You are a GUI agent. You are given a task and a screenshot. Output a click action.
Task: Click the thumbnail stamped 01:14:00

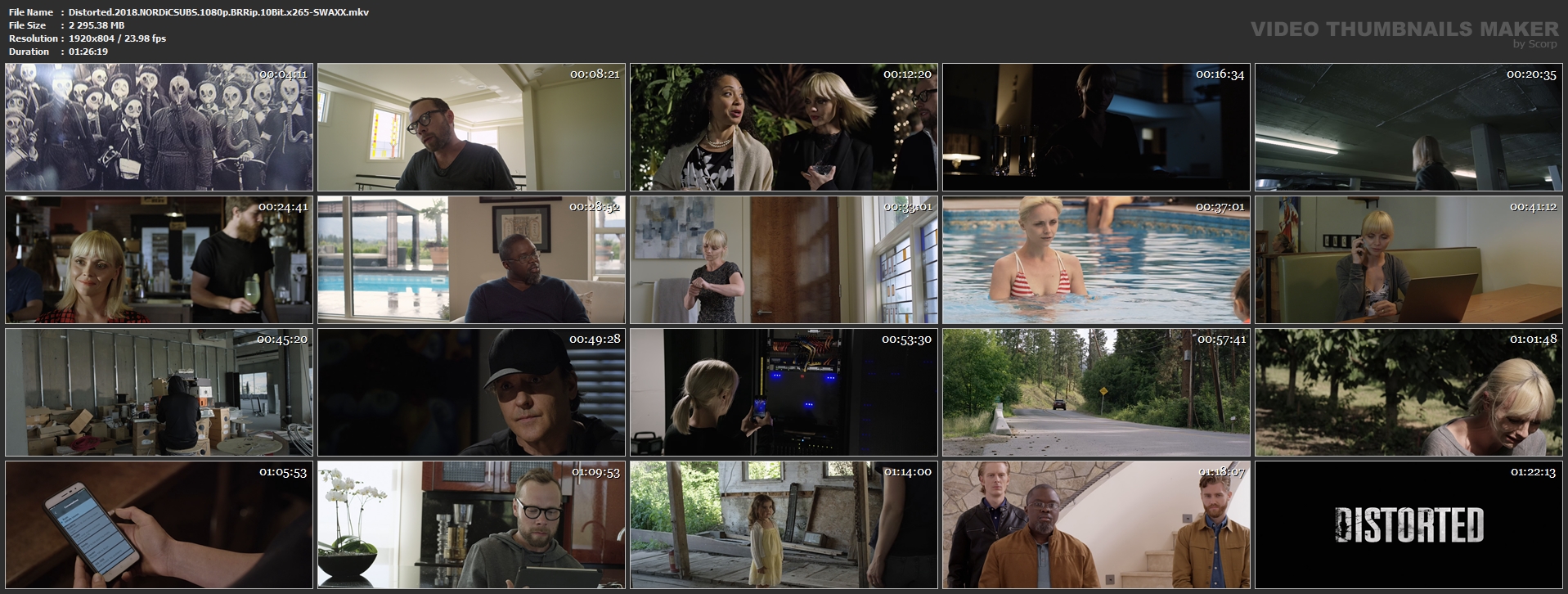pos(784,524)
